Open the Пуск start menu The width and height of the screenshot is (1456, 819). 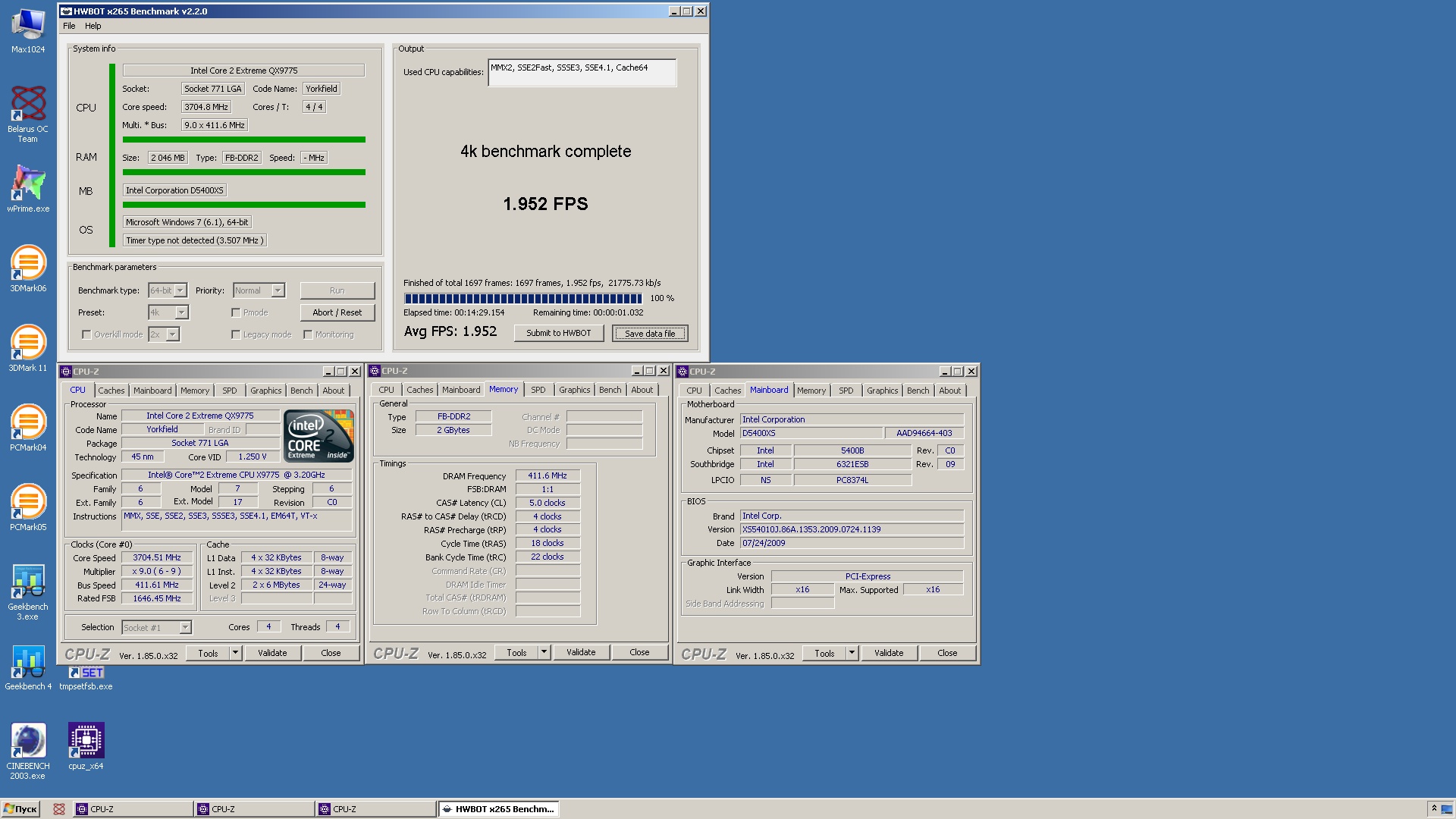coord(20,809)
